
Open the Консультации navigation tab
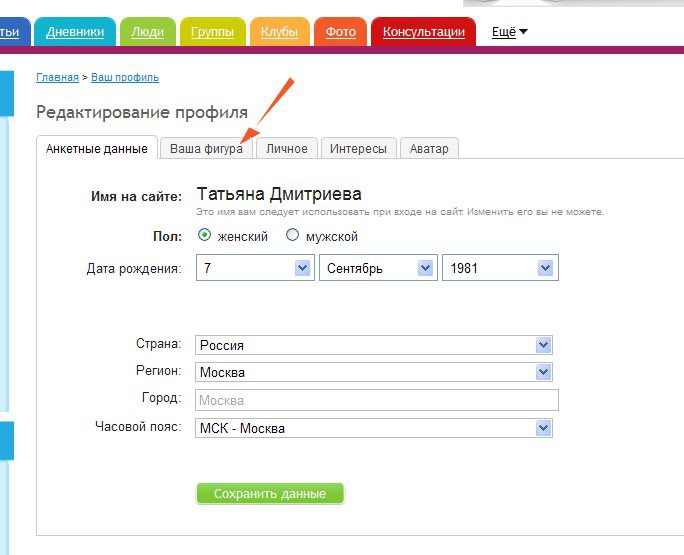[424, 32]
